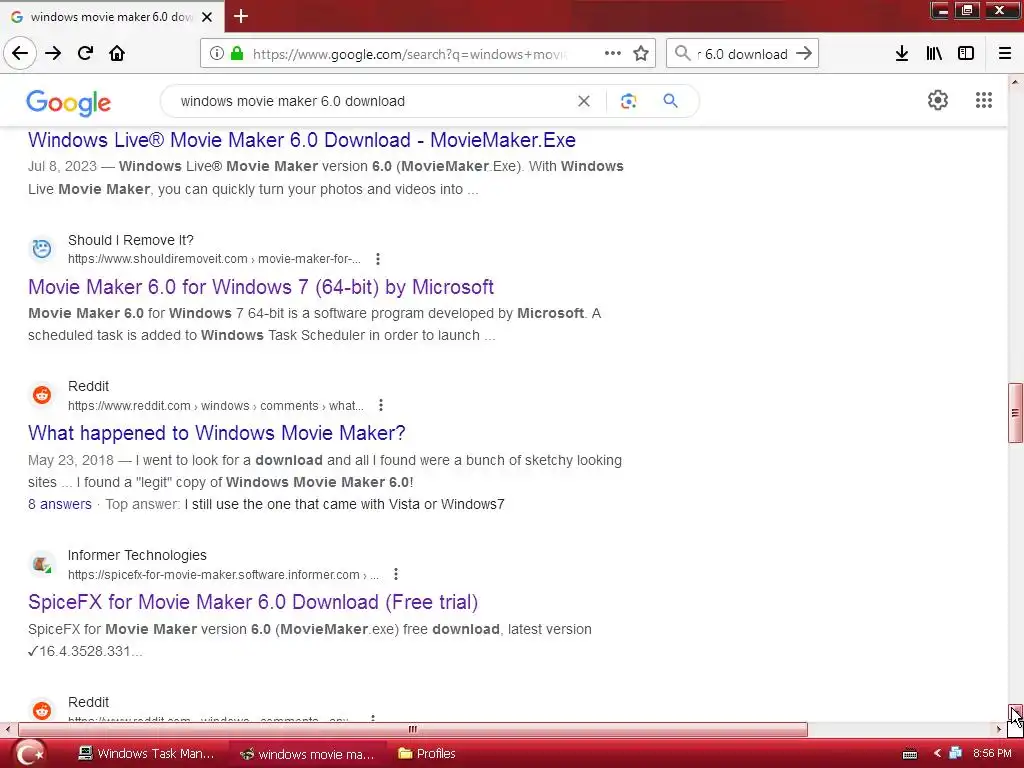Viewport: 1024px width, 768px height.
Task: Open page actions three-dots menu
Action: [x=613, y=54]
